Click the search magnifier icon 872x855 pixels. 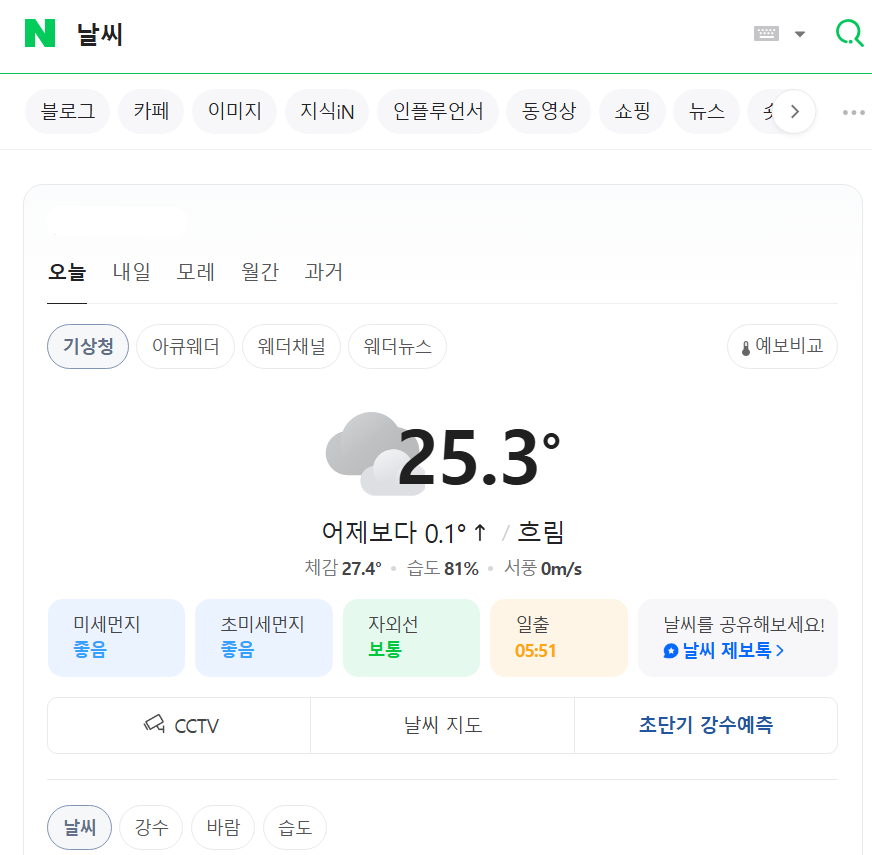[x=848, y=33]
